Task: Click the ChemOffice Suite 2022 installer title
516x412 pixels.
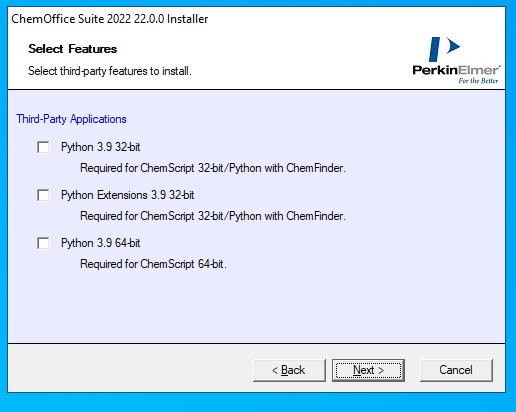Action: (x=110, y=19)
